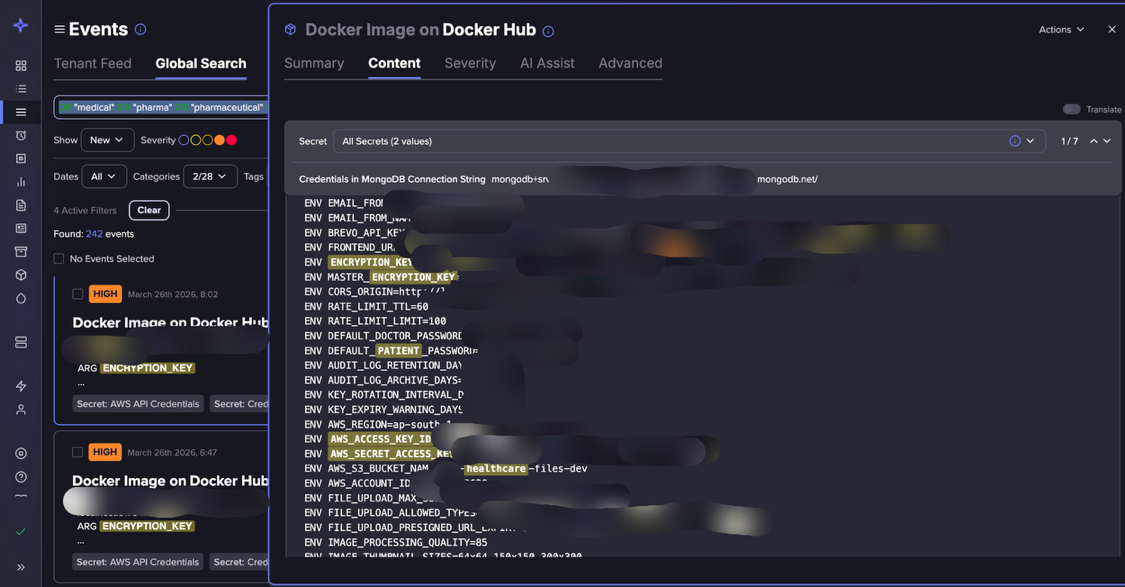The image size is (1125, 587).
Task: Click the highlighted AWS_ACCESS_KEY_ID line
Action: pyautogui.click(x=381, y=439)
